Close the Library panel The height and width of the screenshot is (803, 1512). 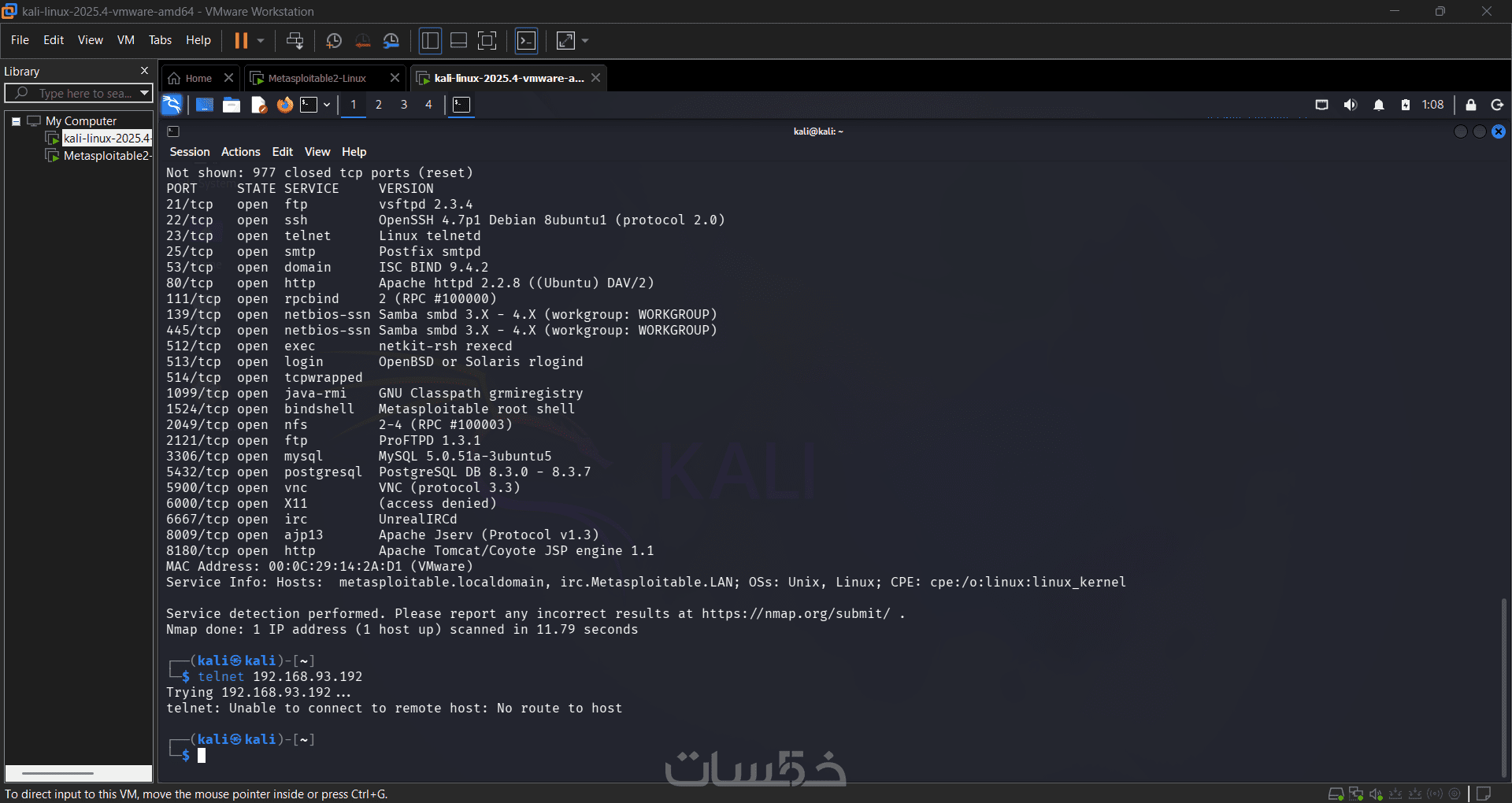coord(144,71)
